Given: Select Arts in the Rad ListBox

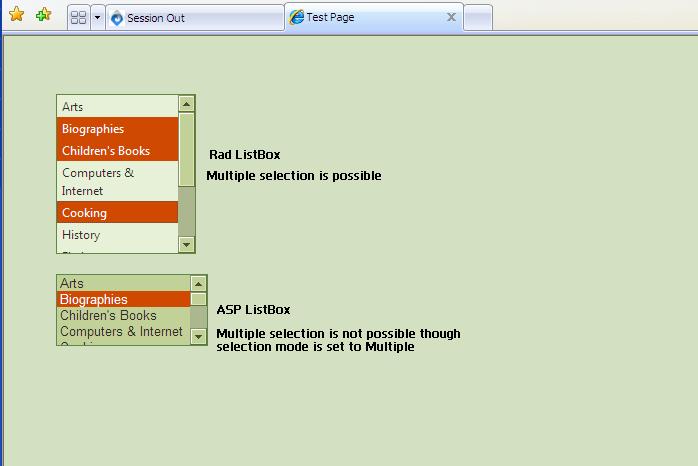Looking at the screenshot, I should pyautogui.click(x=118, y=106).
